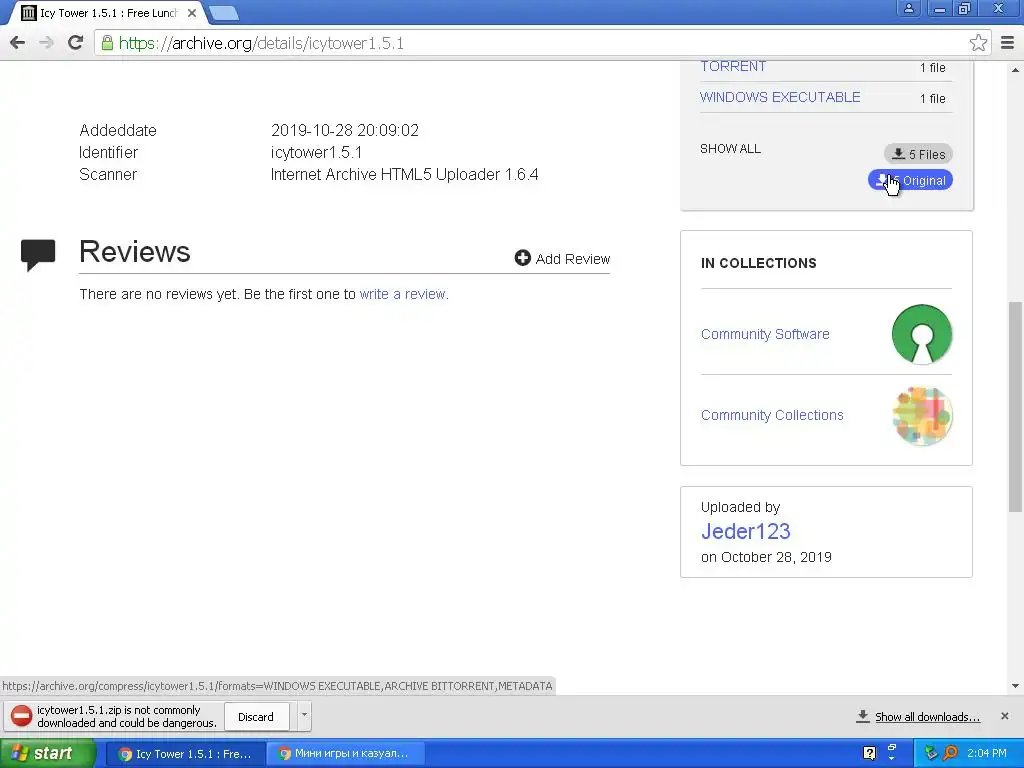Click the magnifier tray icon
Screen dimensions: 1024x768
coord(950,753)
